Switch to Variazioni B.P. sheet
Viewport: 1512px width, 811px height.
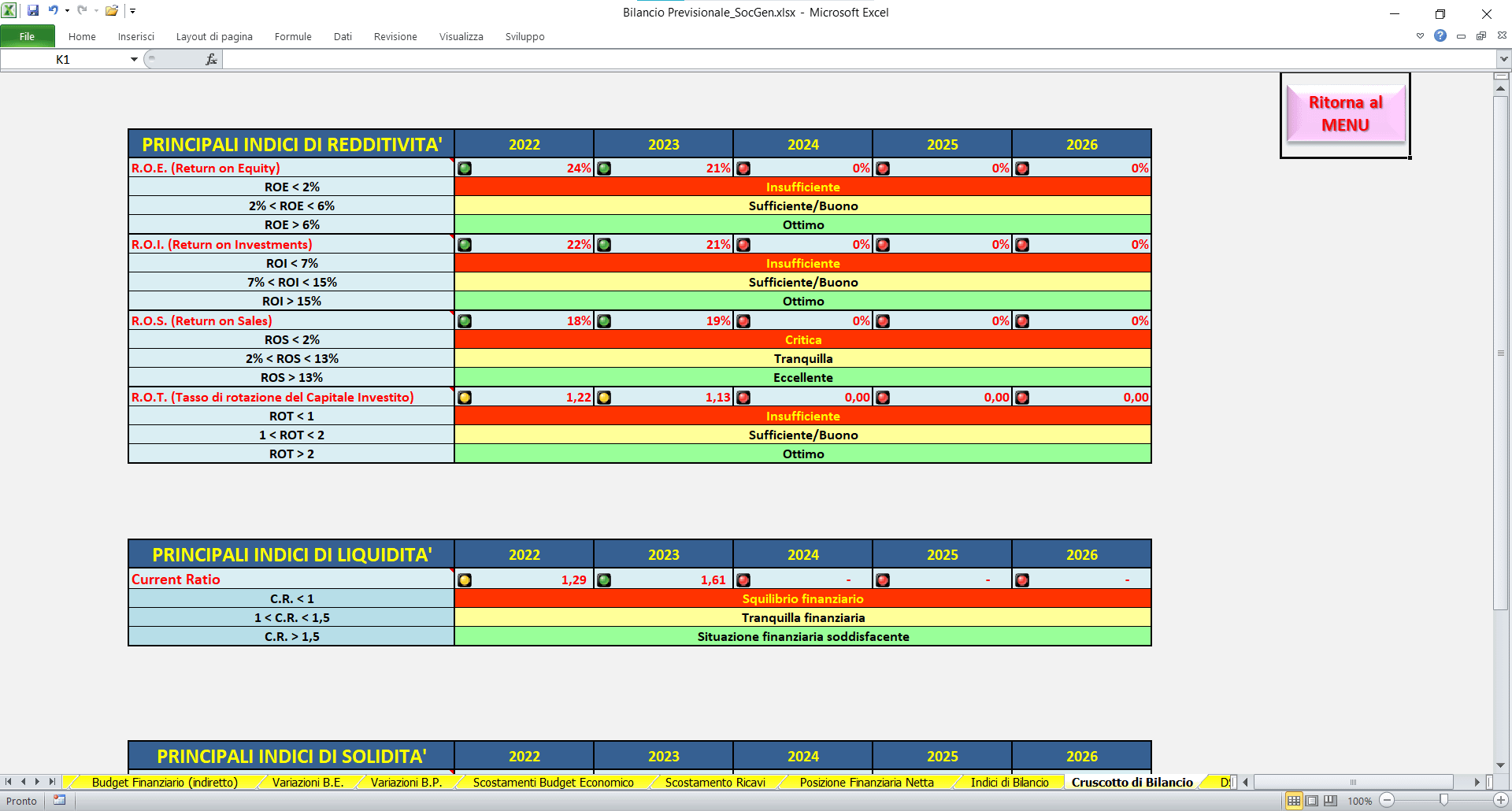406,782
